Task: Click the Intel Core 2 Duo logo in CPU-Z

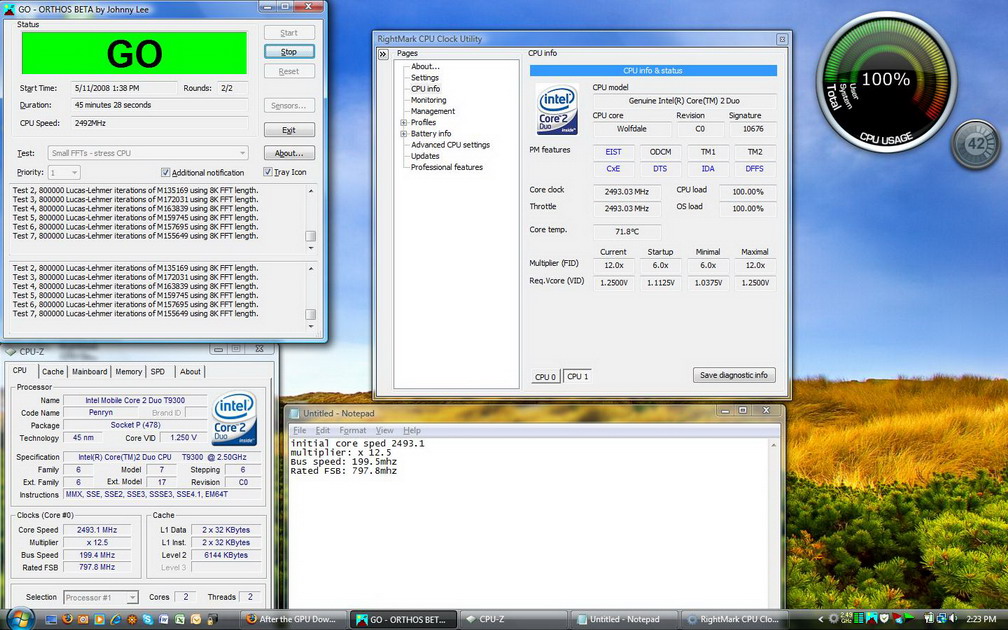Action: 235,419
